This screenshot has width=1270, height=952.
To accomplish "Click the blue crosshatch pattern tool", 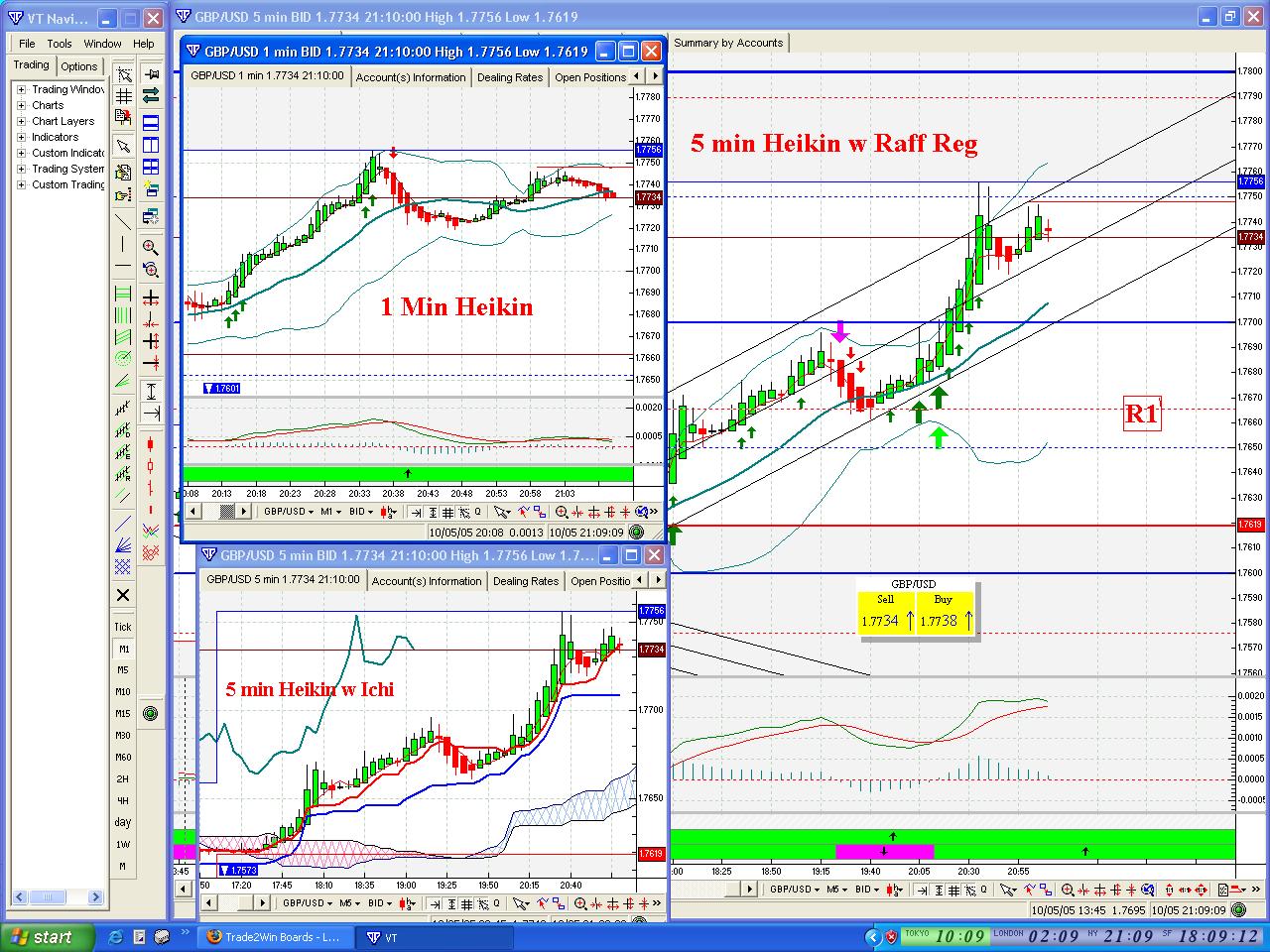I will (x=123, y=567).
